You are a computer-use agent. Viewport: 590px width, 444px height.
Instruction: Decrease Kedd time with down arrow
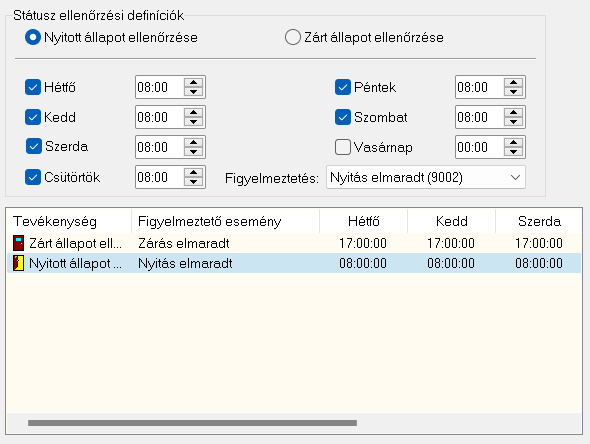pyautogui.click(x=193, y=122)
